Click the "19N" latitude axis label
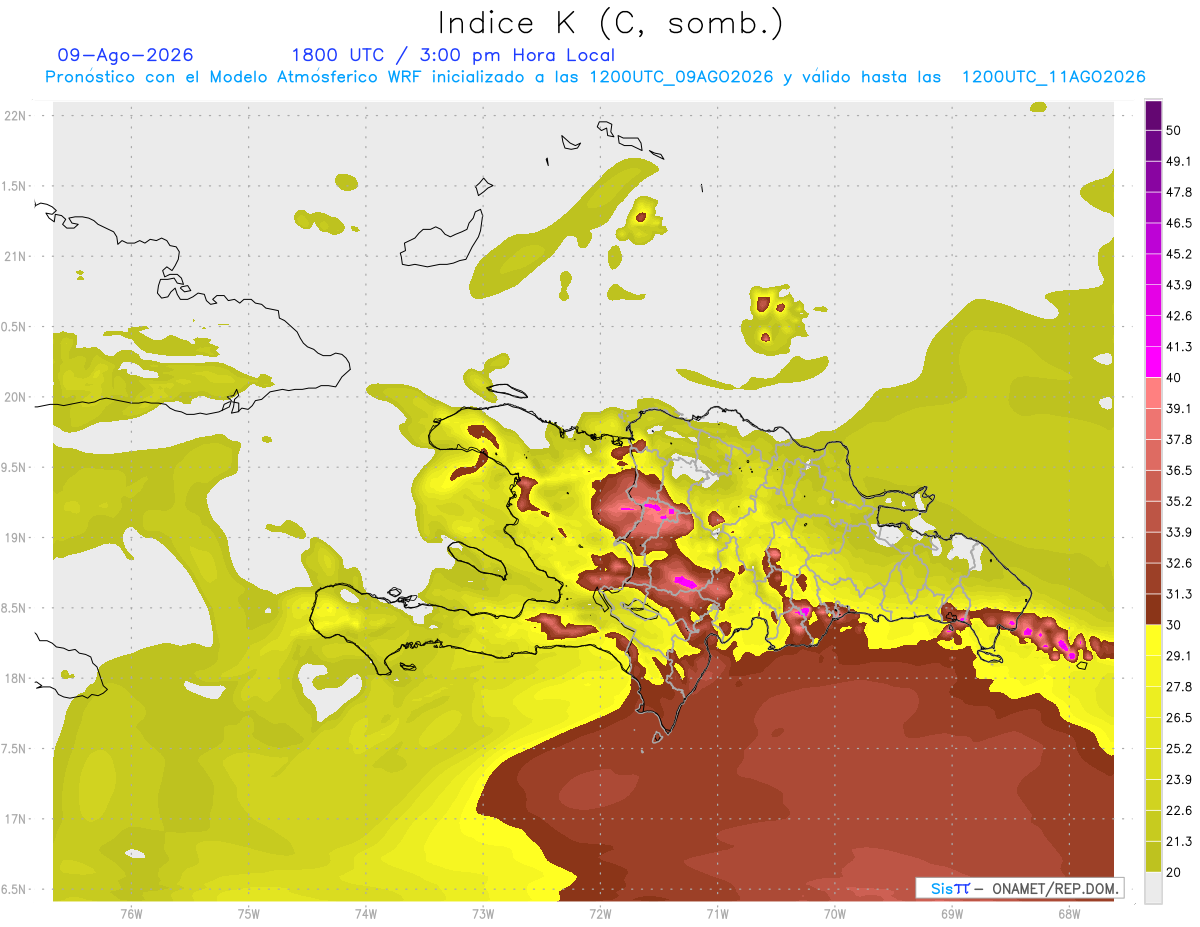 pyautogui.click(x=16, y=538)
